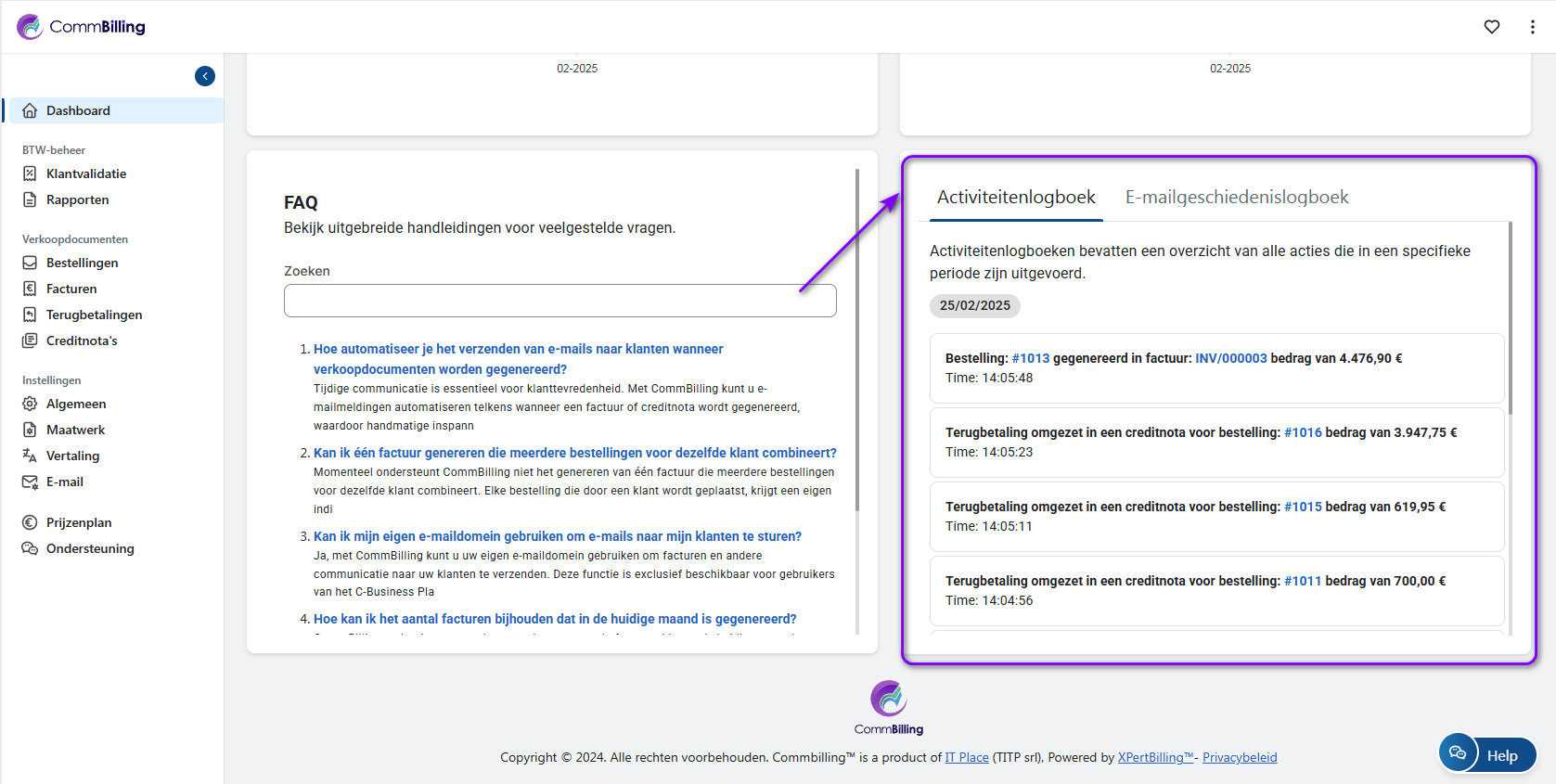Click the Klantvalidatie sidebar icon

pyautogui.click(x=30, y=174)
